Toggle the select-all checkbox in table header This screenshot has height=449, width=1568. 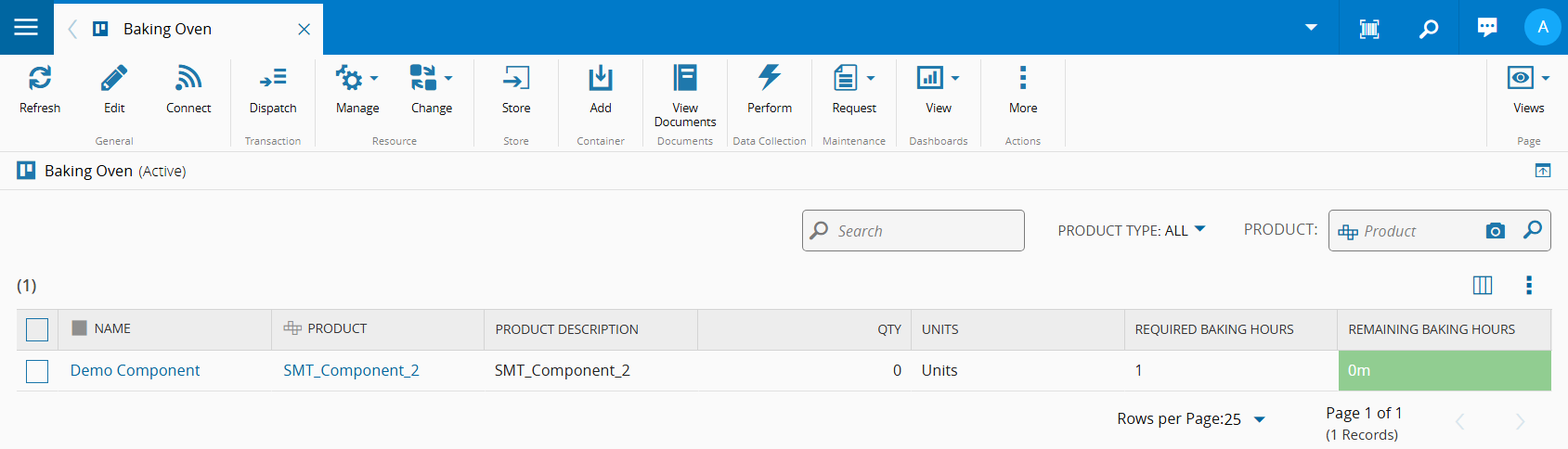pyautogui.click(x=37, y=329)
